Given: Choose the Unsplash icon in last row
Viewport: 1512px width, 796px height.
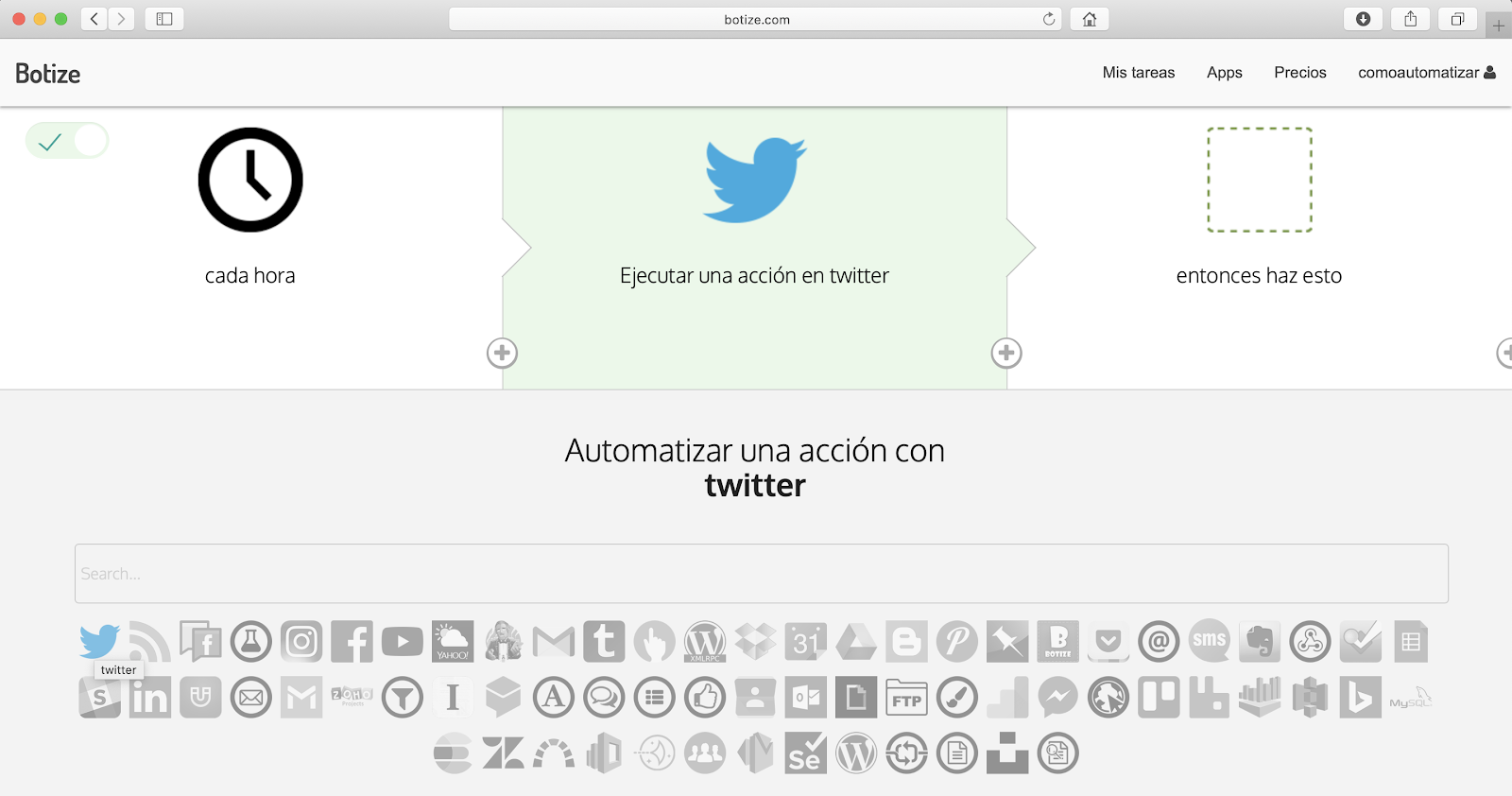Looking at the screenshot, I should pos(1007,753).
